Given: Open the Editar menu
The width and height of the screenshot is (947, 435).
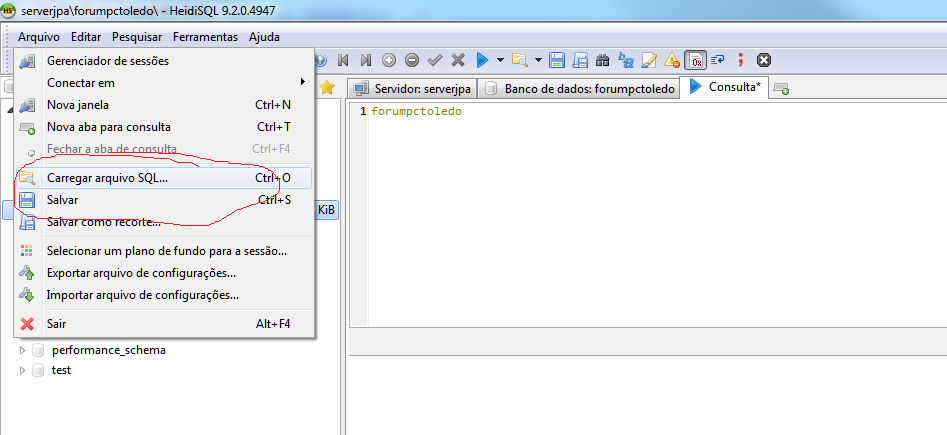Looking at the screenshot, I should click(86, 37).
